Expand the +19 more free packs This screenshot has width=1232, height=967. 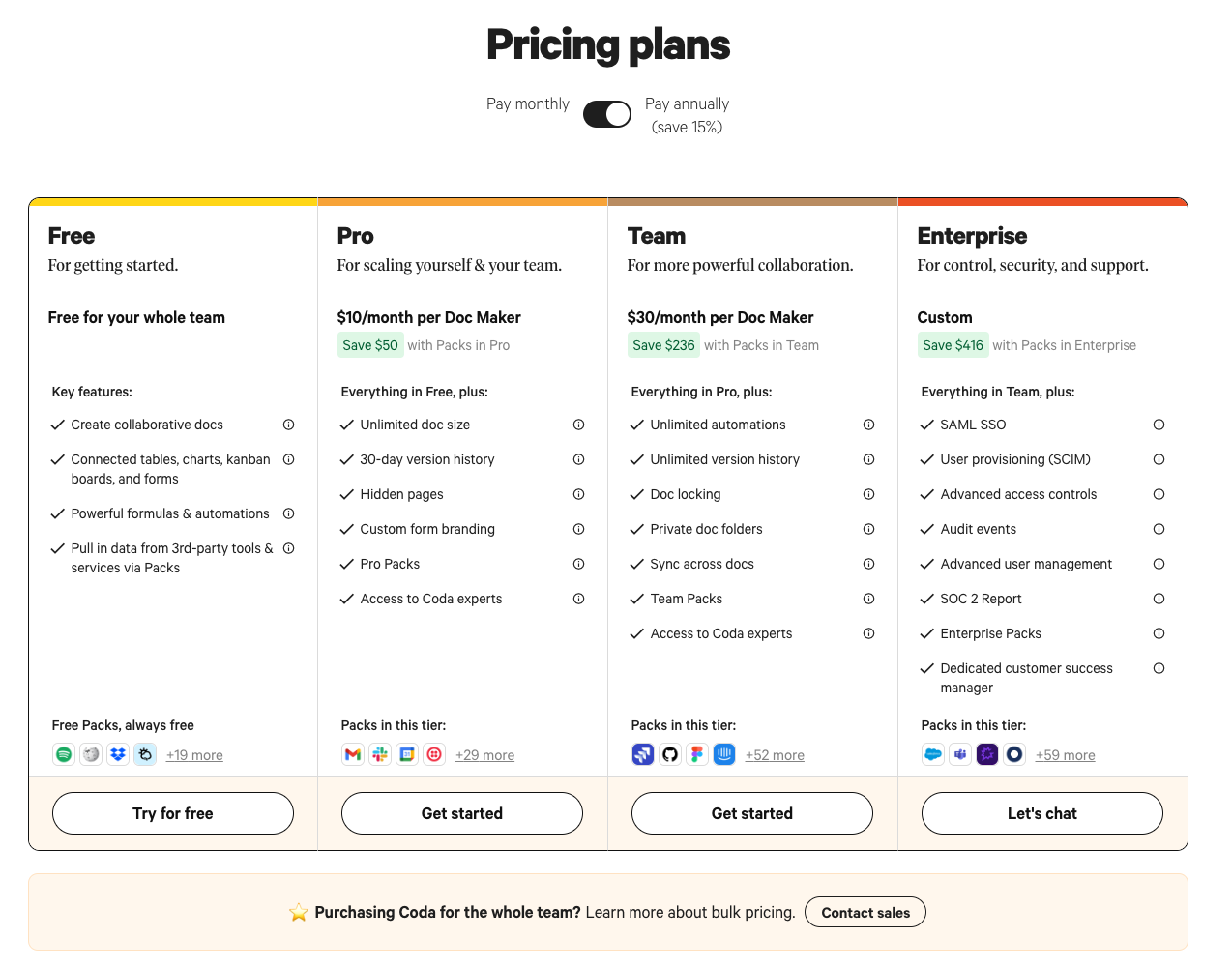pyautogui.click(x=194, y=755)
